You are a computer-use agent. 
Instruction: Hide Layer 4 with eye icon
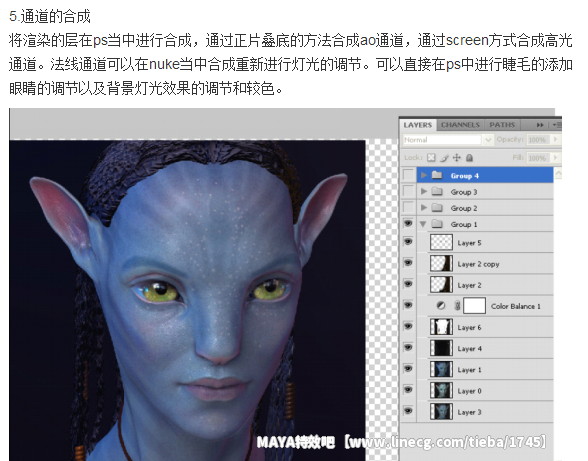coord(408,347)
